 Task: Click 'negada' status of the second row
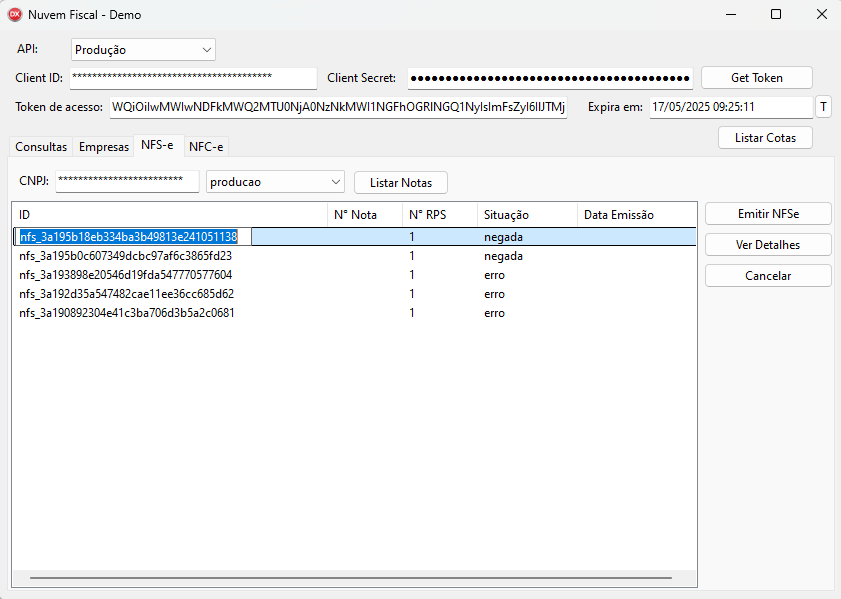pos(503,256)
